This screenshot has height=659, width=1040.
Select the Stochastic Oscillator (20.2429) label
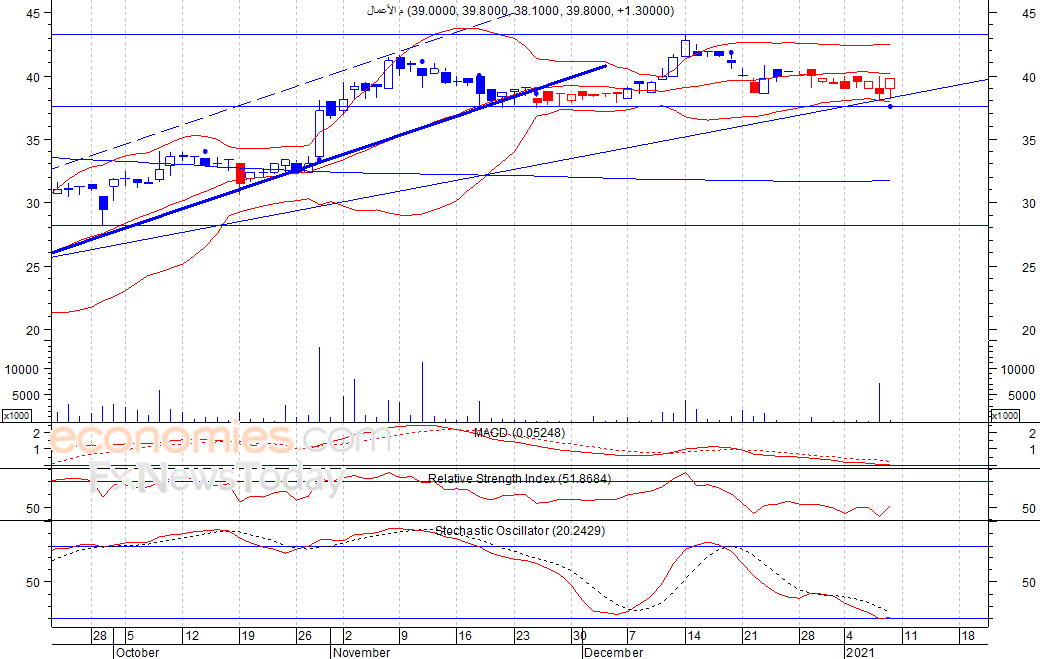pos(520,531)
